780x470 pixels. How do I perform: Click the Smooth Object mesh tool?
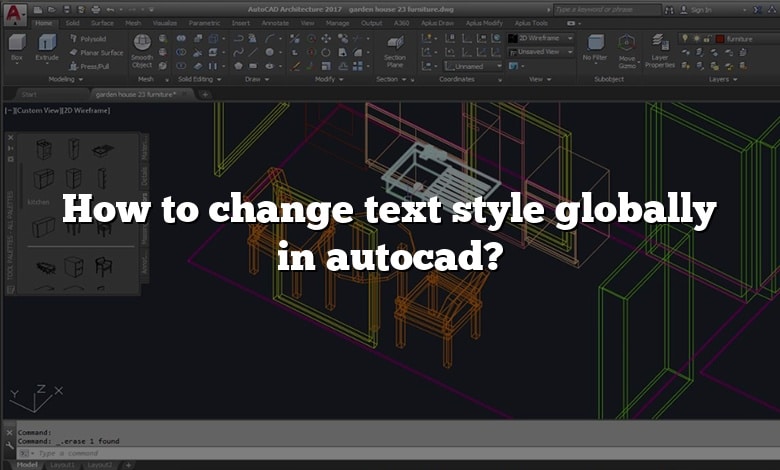click(x=142, y=51)
